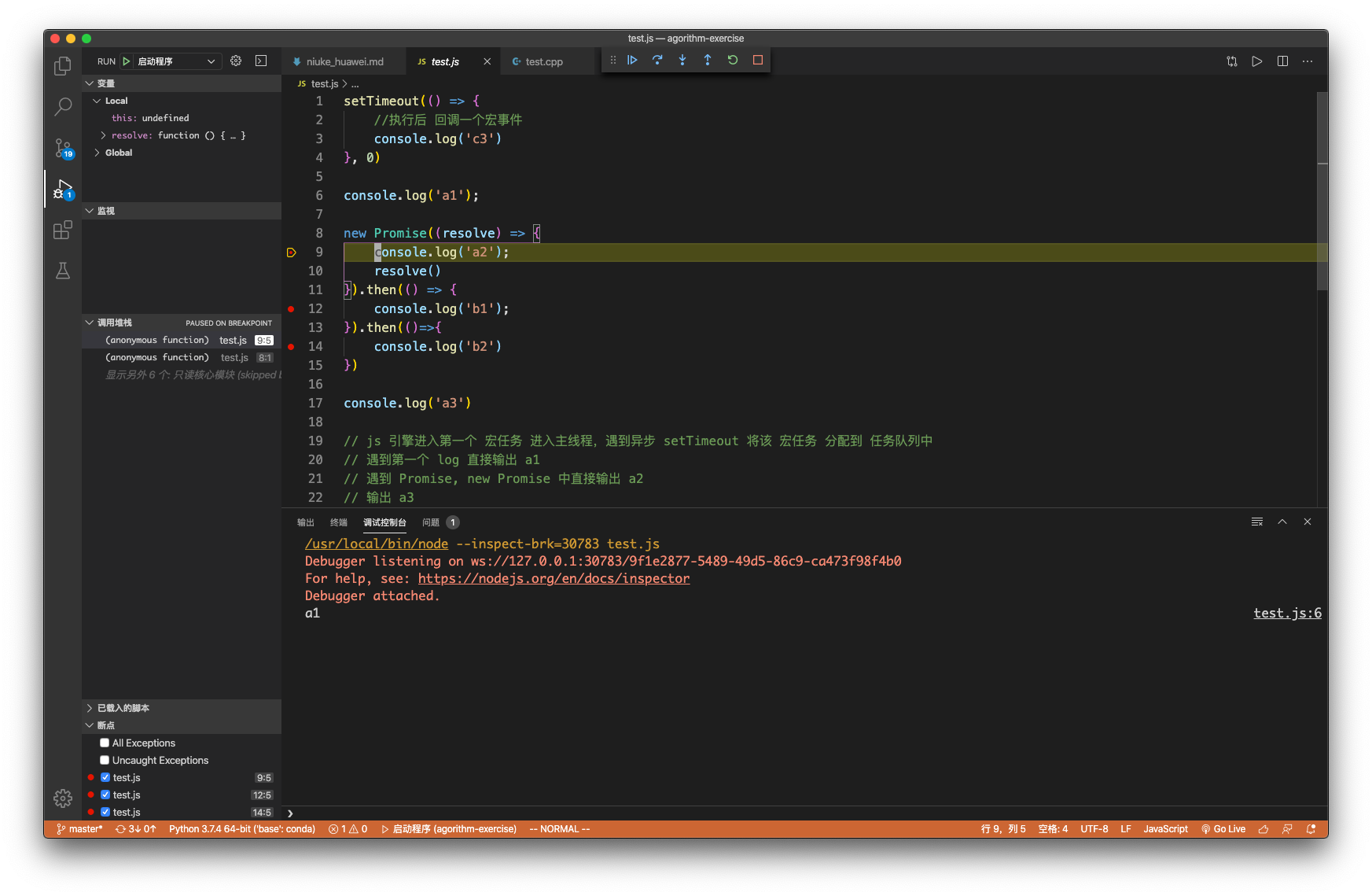Step out in the debug toolbar
This screenshot has width=1372, height=896.
[x=708, y=60]
